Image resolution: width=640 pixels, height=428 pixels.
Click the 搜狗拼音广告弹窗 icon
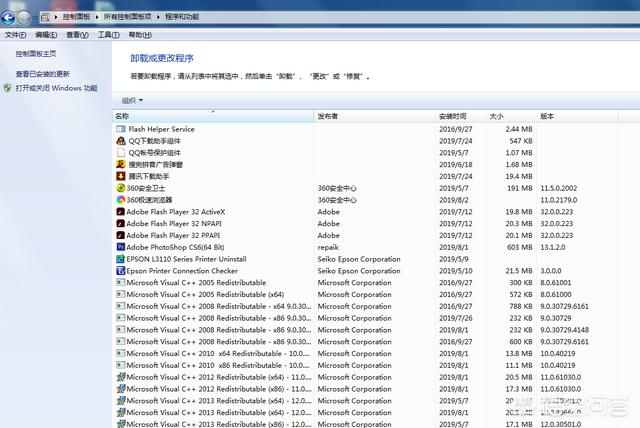pos(120,164)
